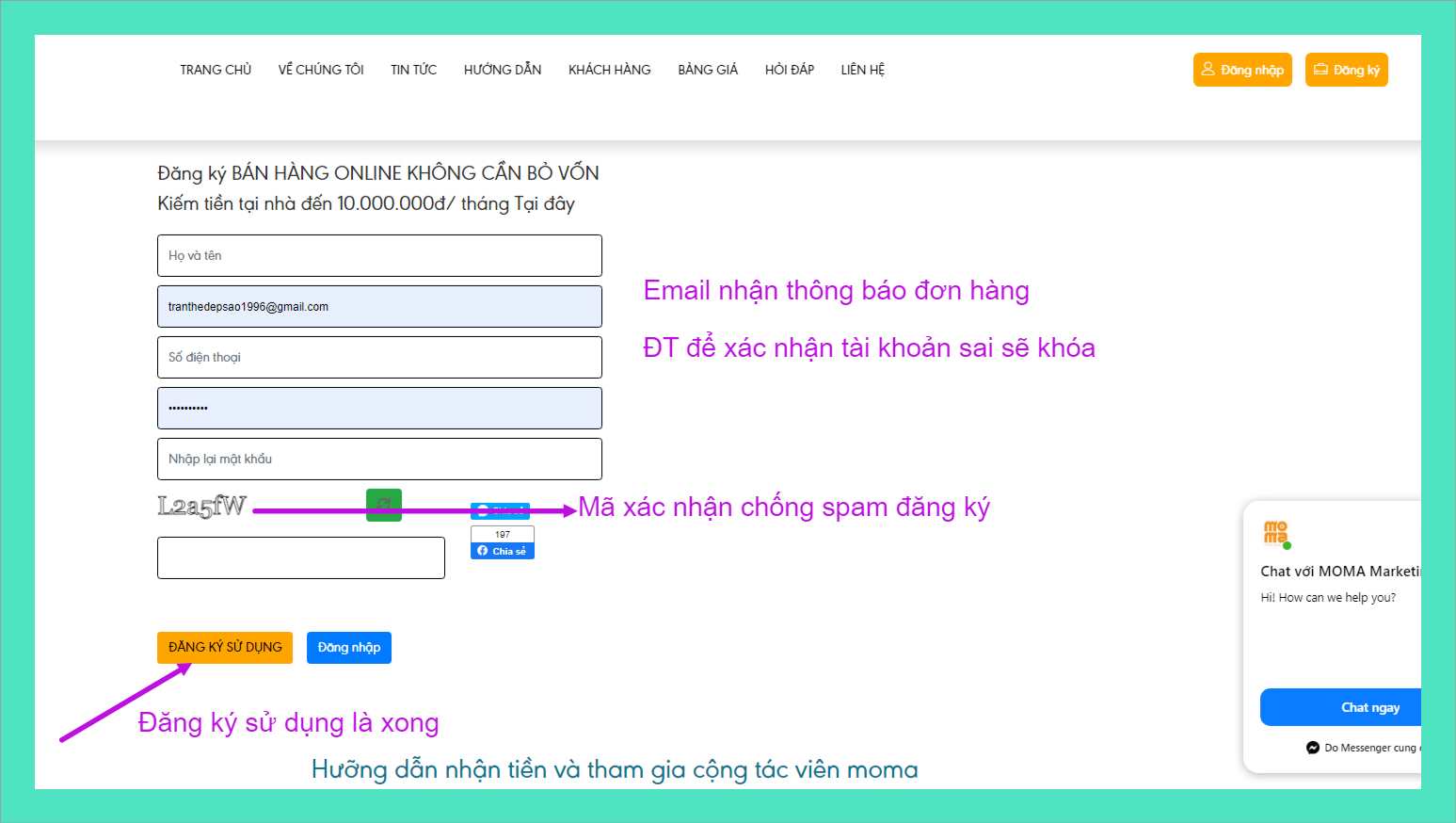Refresh the captcha with green reload icon

coord(383,505)
